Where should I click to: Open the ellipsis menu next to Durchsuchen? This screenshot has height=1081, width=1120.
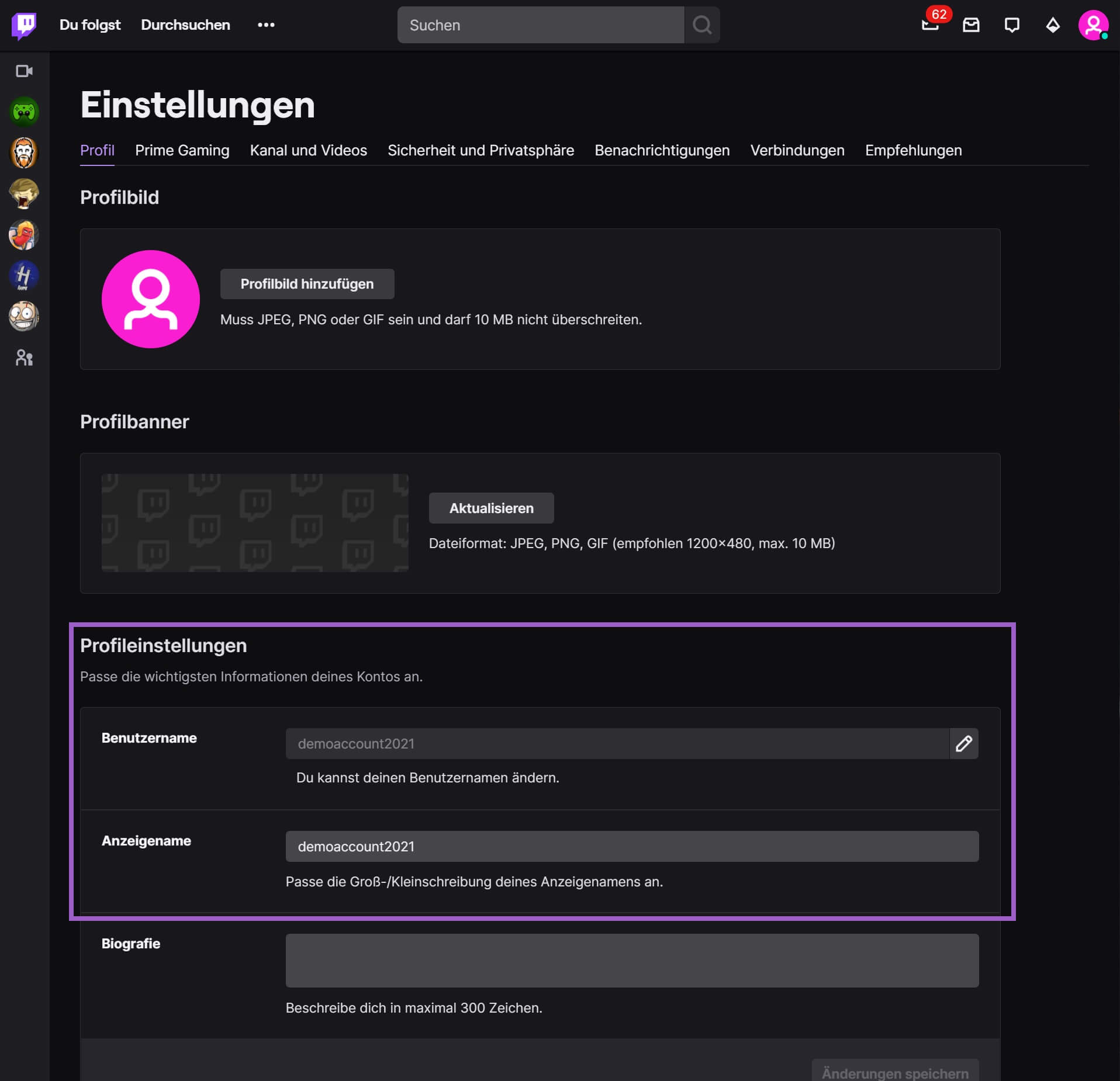266,25
